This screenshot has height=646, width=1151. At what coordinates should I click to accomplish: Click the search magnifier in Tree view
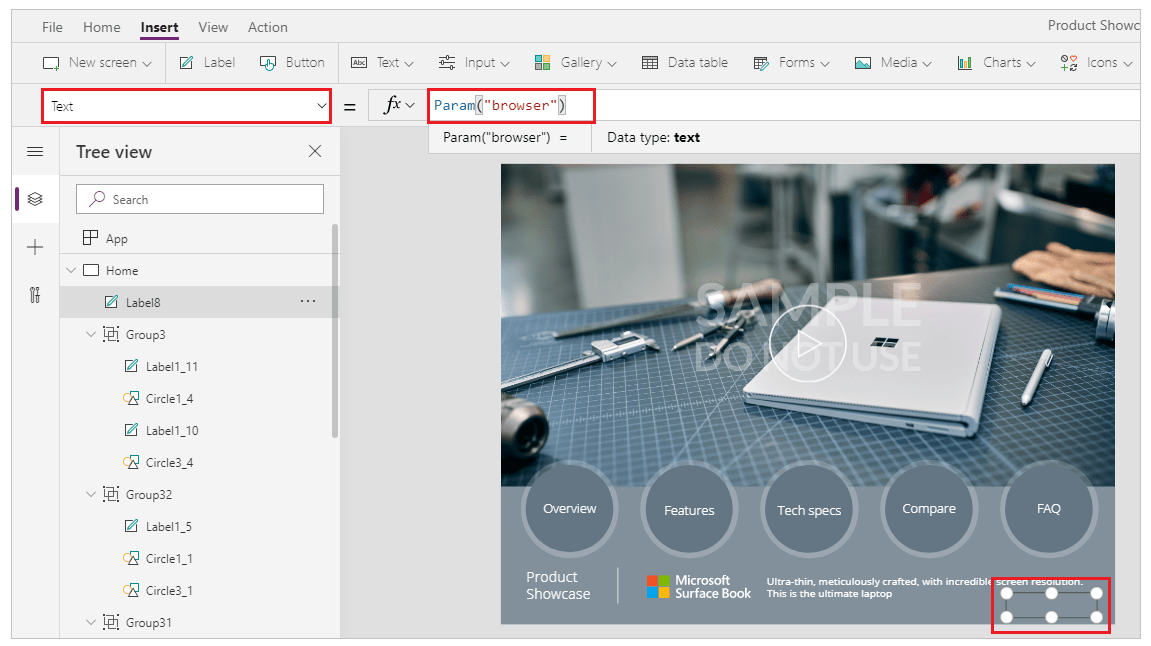[95, 198]
